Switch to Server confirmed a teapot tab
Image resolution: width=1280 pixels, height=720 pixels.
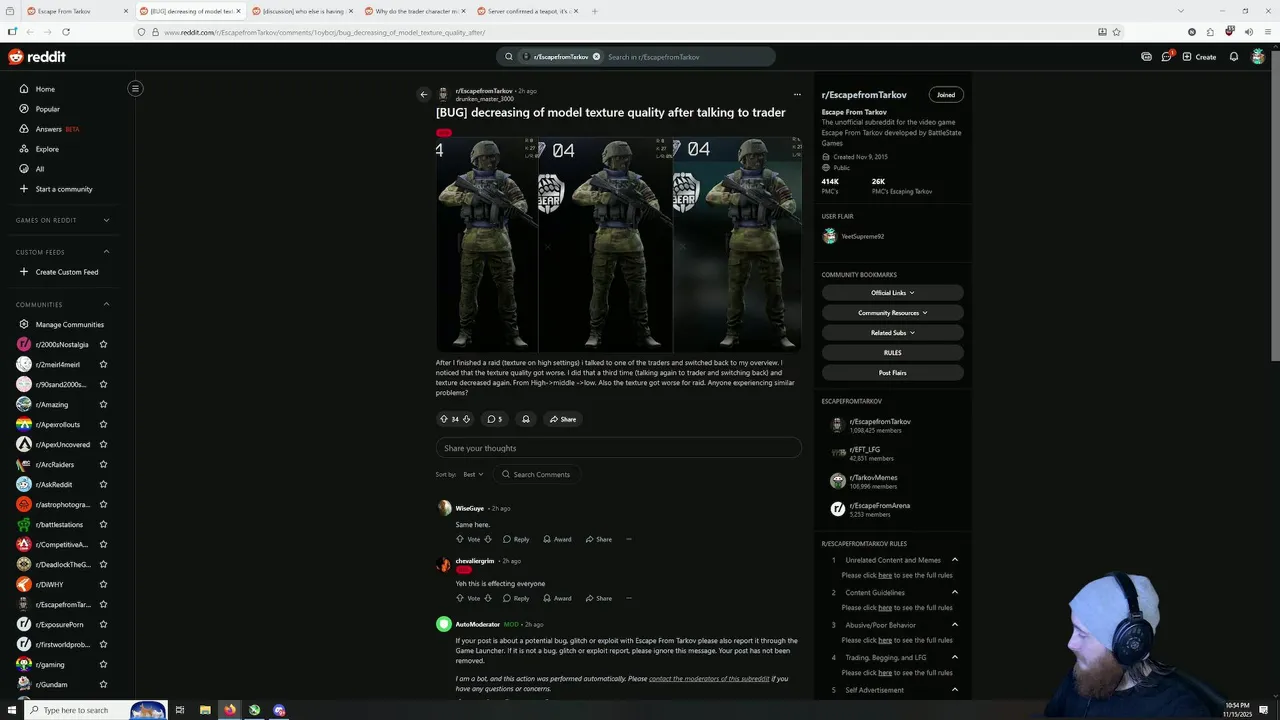pyautogui.click(x=528, y=11)
